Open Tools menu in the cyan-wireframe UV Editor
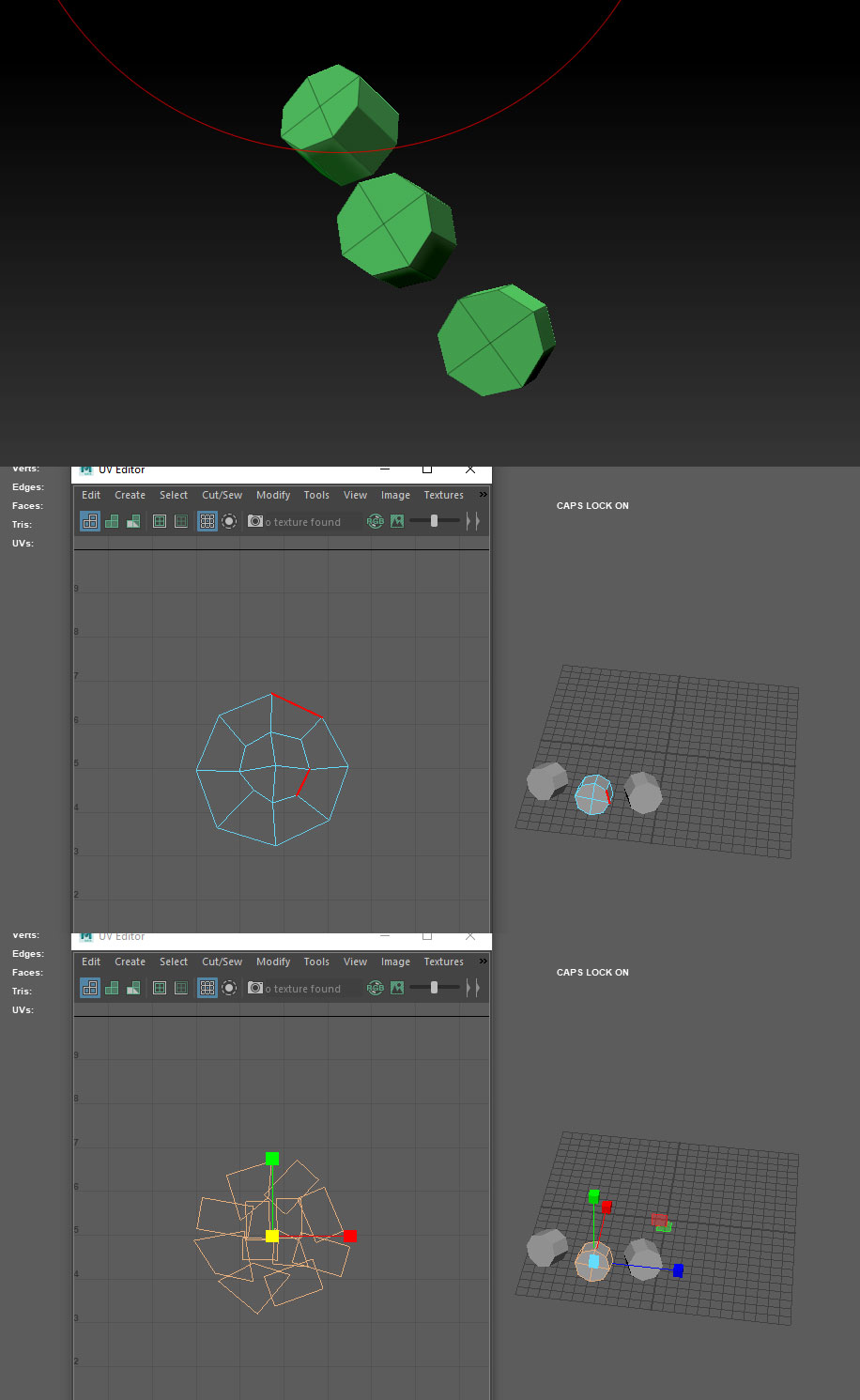The image size is (860, 1400). tap(316, 495)
